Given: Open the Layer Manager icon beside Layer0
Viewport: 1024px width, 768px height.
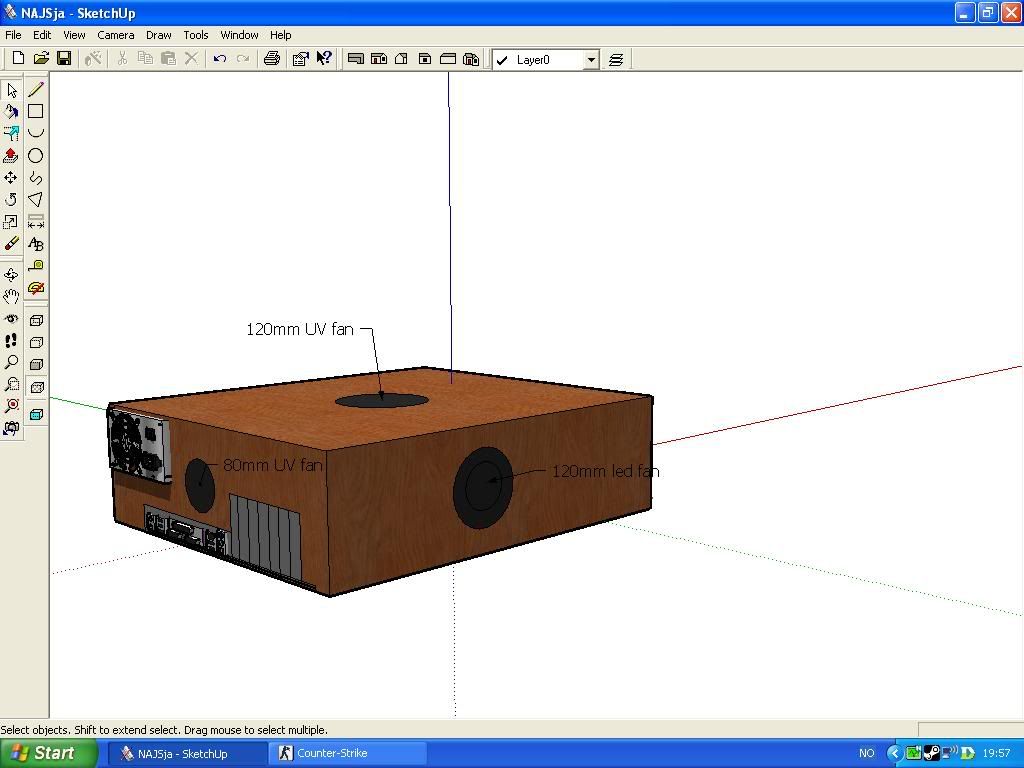Looking at the screenshot, I should [x=616, y=60].
